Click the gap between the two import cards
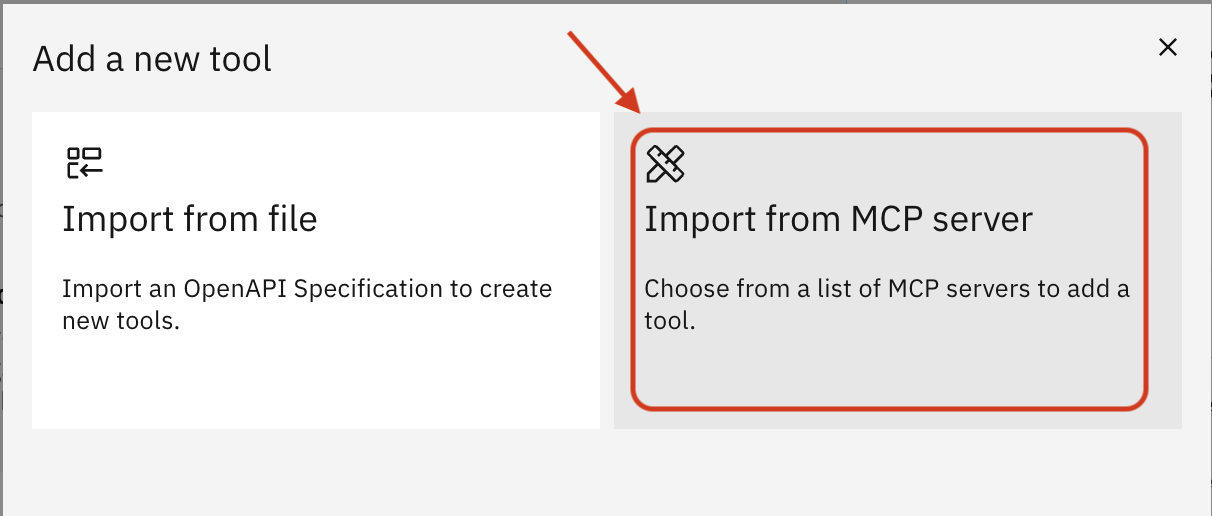The width and height of the screenshot is (1212, 516). point(607,270)
